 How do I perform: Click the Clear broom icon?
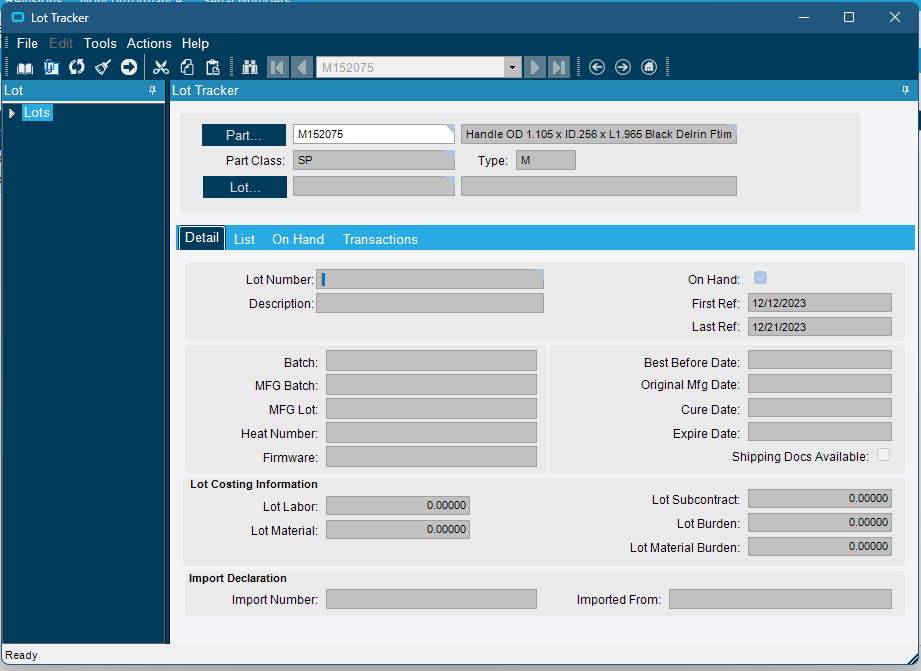click(103, 67)
